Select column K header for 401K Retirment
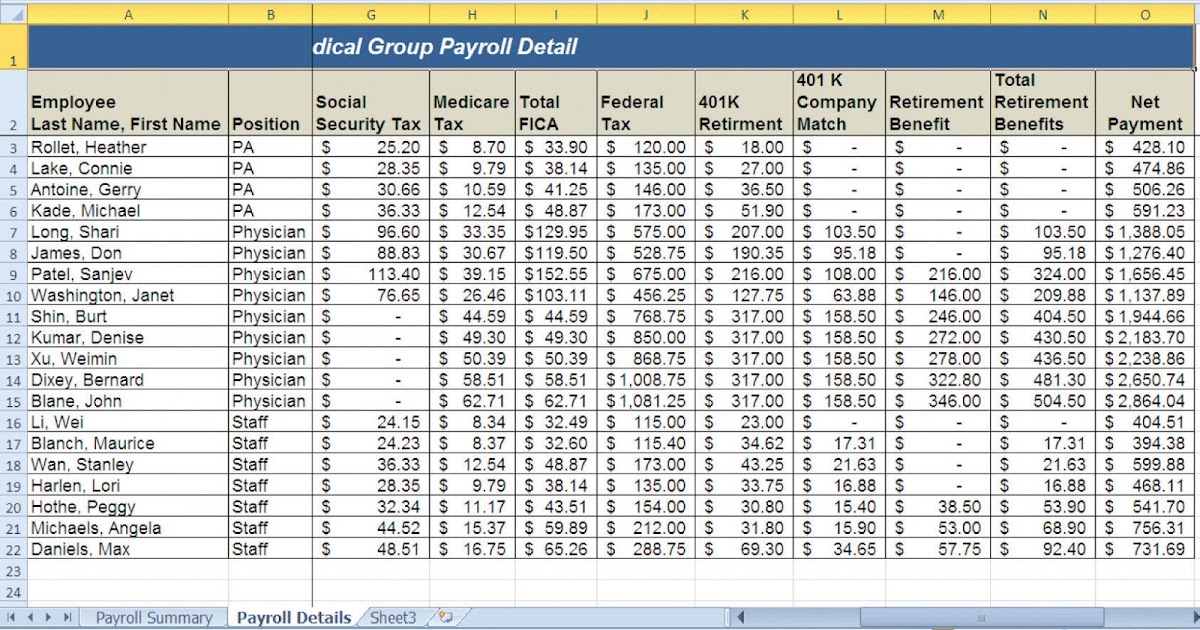This screenshot has height=630, width=1200. point(744,14)
